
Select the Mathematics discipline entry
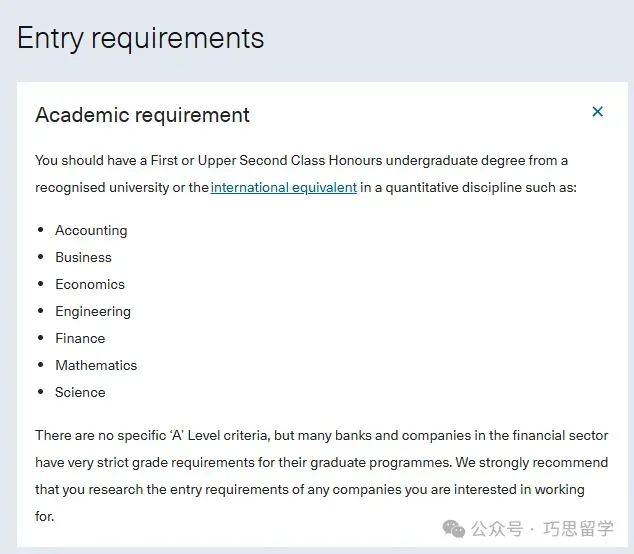(x=96, y=365)
